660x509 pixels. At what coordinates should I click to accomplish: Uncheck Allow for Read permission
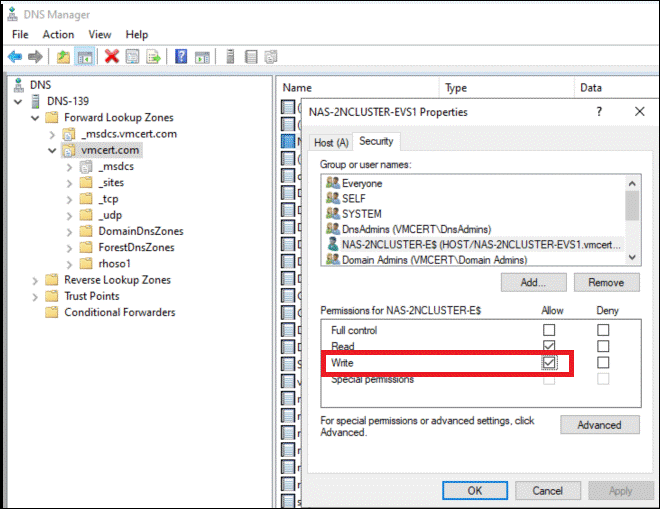549,346
